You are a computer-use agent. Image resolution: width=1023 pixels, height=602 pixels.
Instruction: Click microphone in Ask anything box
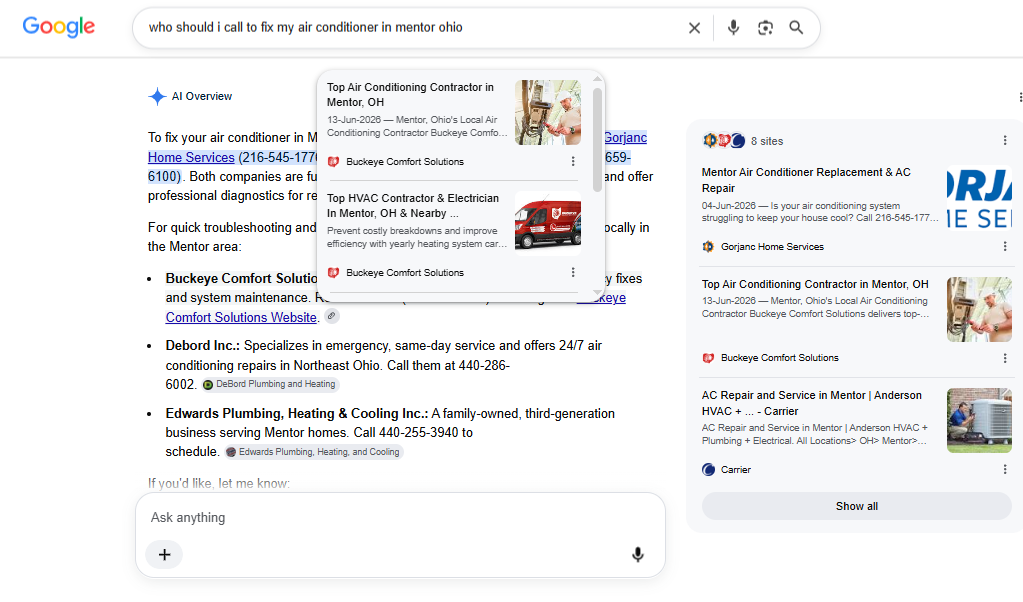[637, 555]
